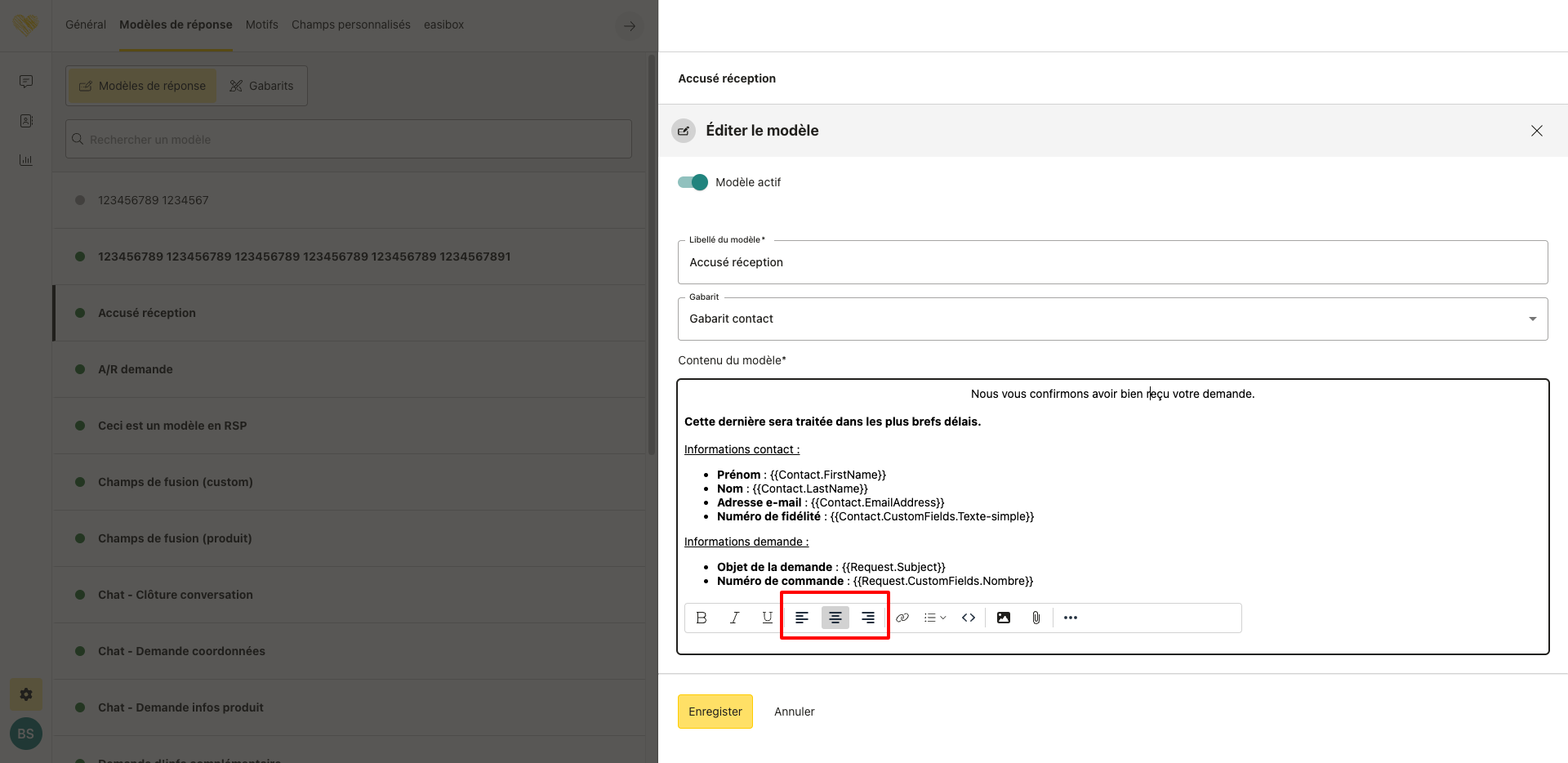Insert a hyperlink with the link icon
The image size is (1568, 763).
pos(902,618)
